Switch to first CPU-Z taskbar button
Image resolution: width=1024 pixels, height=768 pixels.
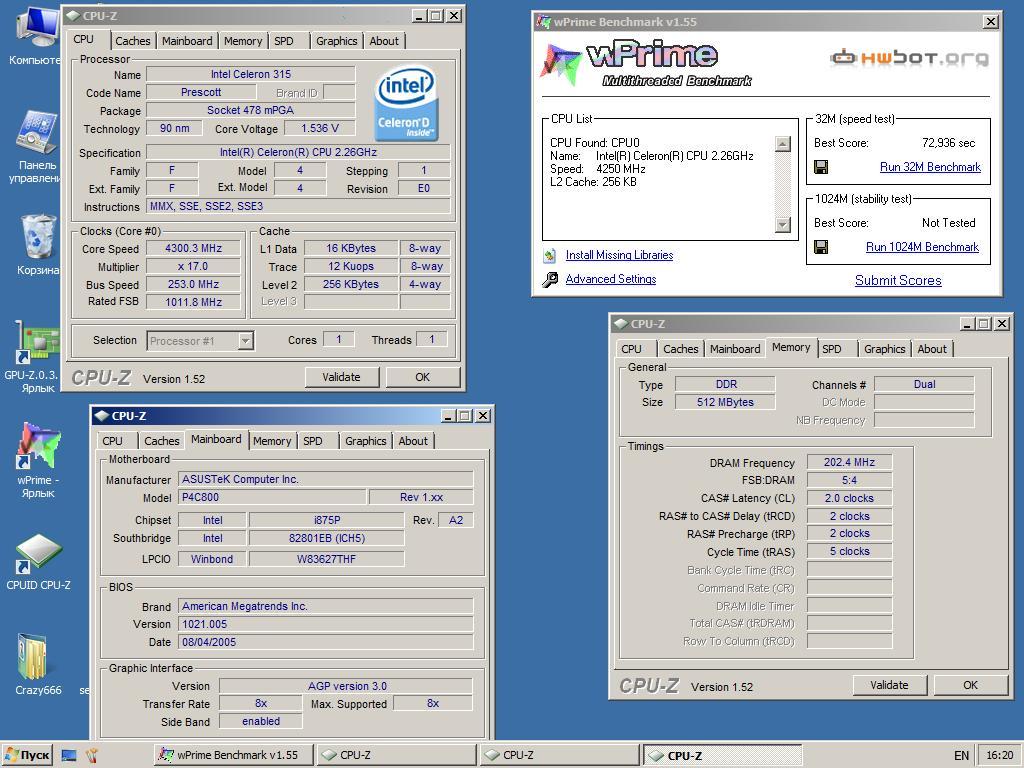396,755
